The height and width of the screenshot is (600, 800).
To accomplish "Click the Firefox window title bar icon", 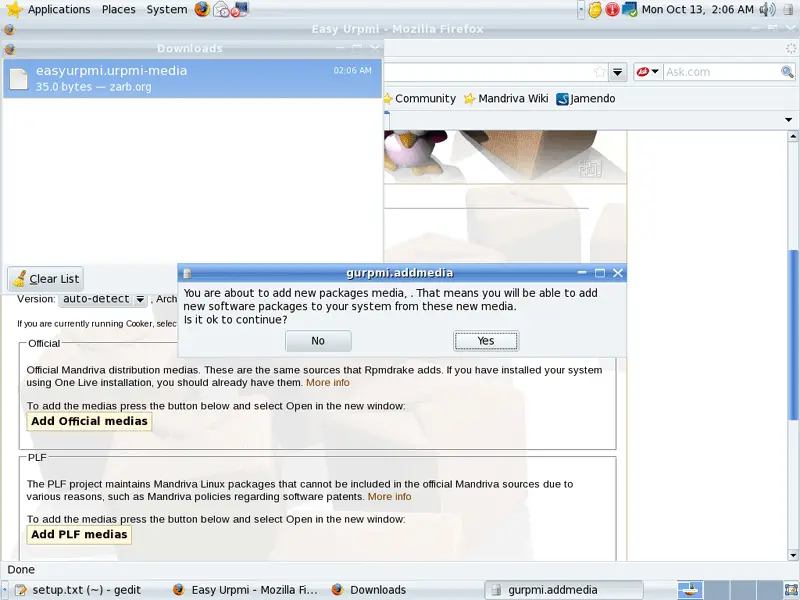I will 10,30.
